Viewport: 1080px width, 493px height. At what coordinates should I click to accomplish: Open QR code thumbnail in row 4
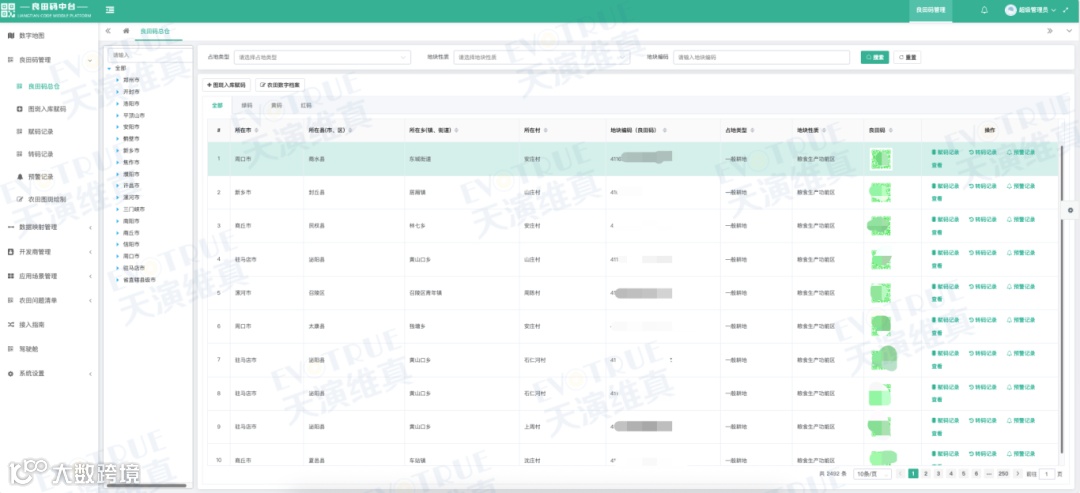pos(880,260)
